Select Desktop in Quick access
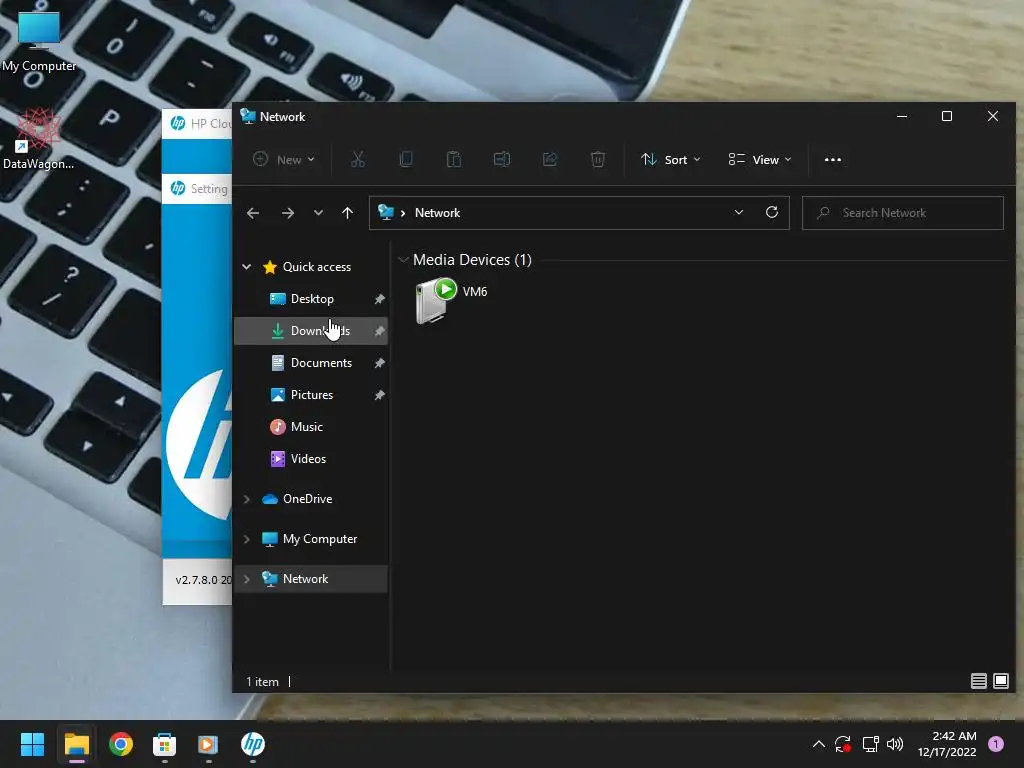Screen dimensions: 1024x768 pyautogui.click(x=311, y=298)
